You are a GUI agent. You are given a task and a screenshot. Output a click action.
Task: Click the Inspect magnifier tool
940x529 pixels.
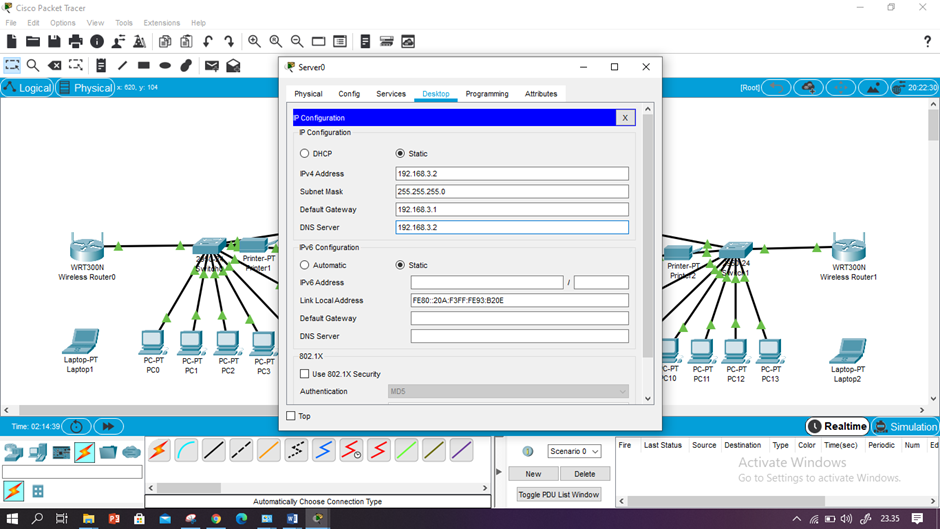[x=33, y=65]
